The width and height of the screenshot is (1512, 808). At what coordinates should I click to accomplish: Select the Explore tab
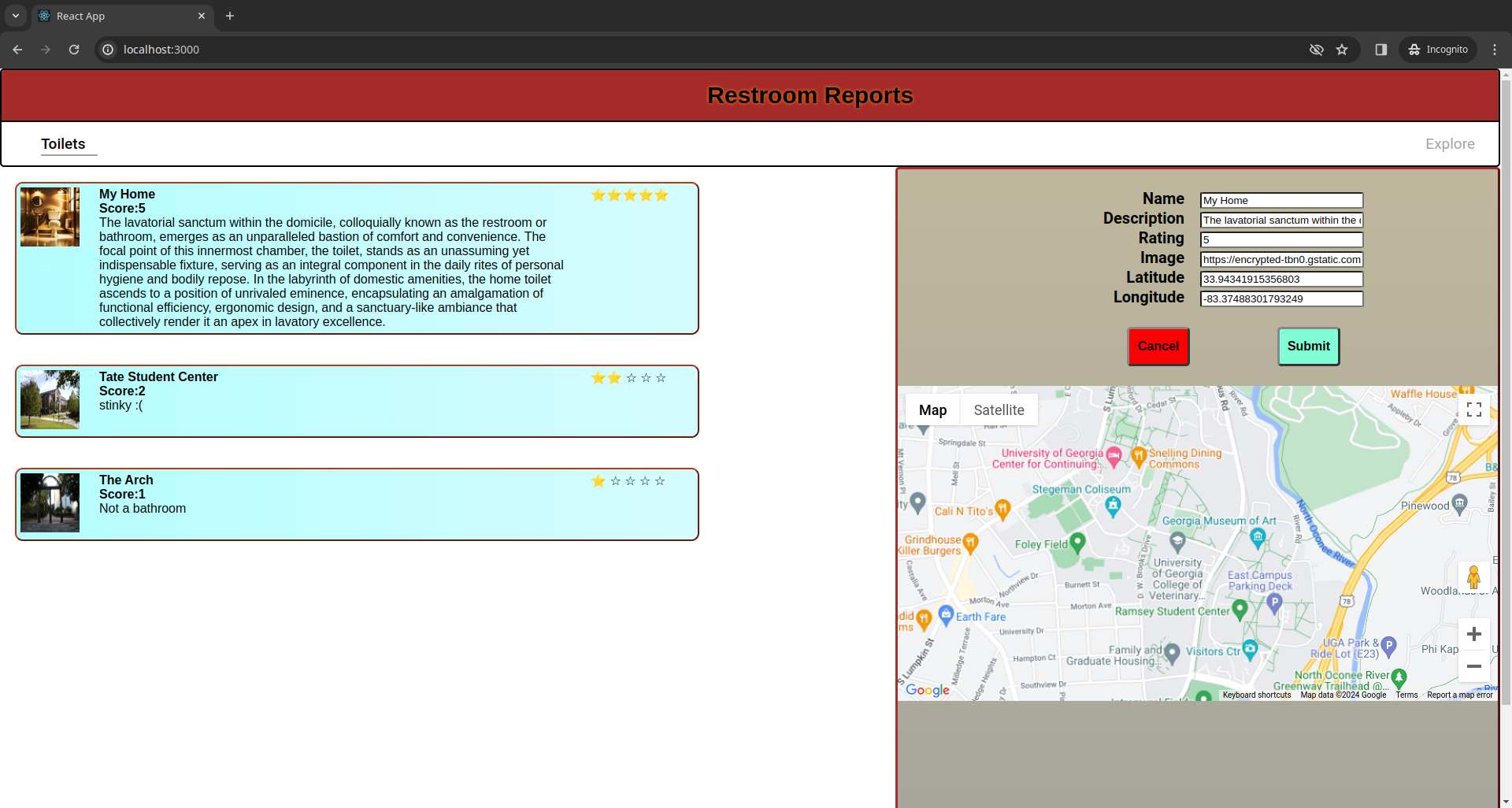coord(1450,143)
